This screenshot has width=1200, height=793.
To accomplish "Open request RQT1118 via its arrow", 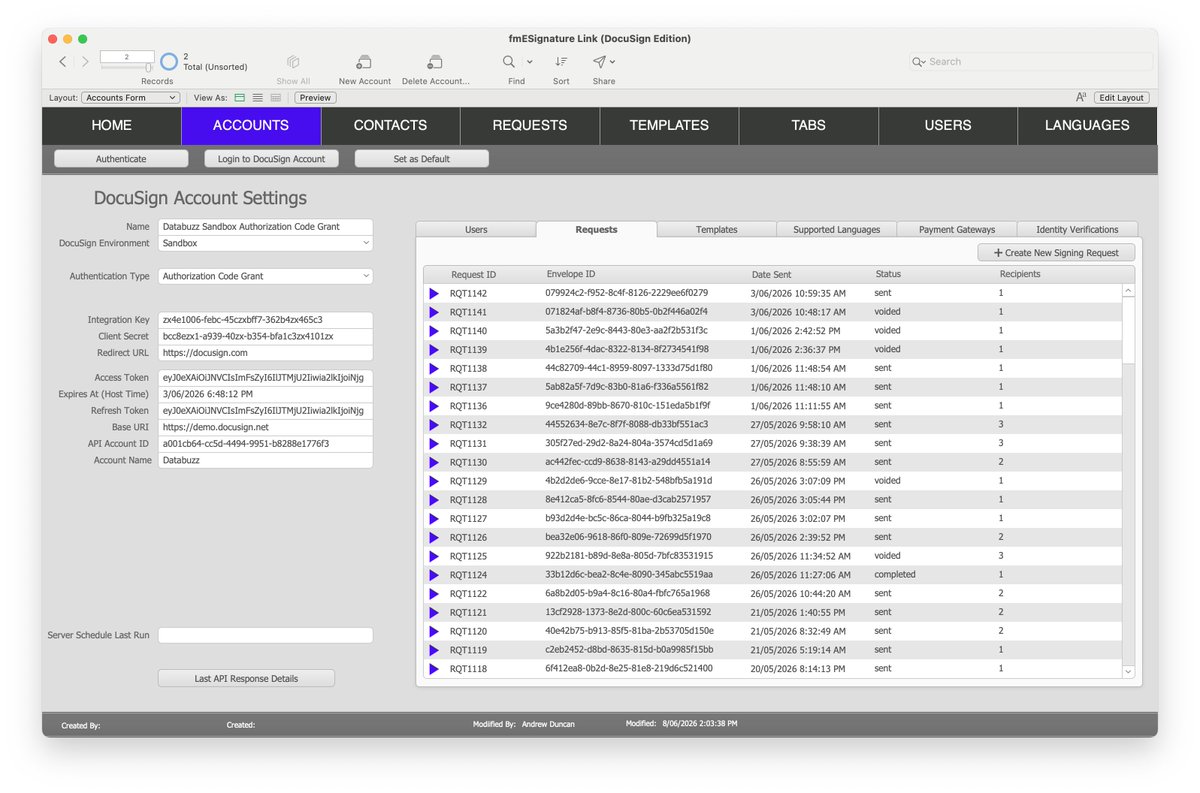I will click(x=434, y=669).
